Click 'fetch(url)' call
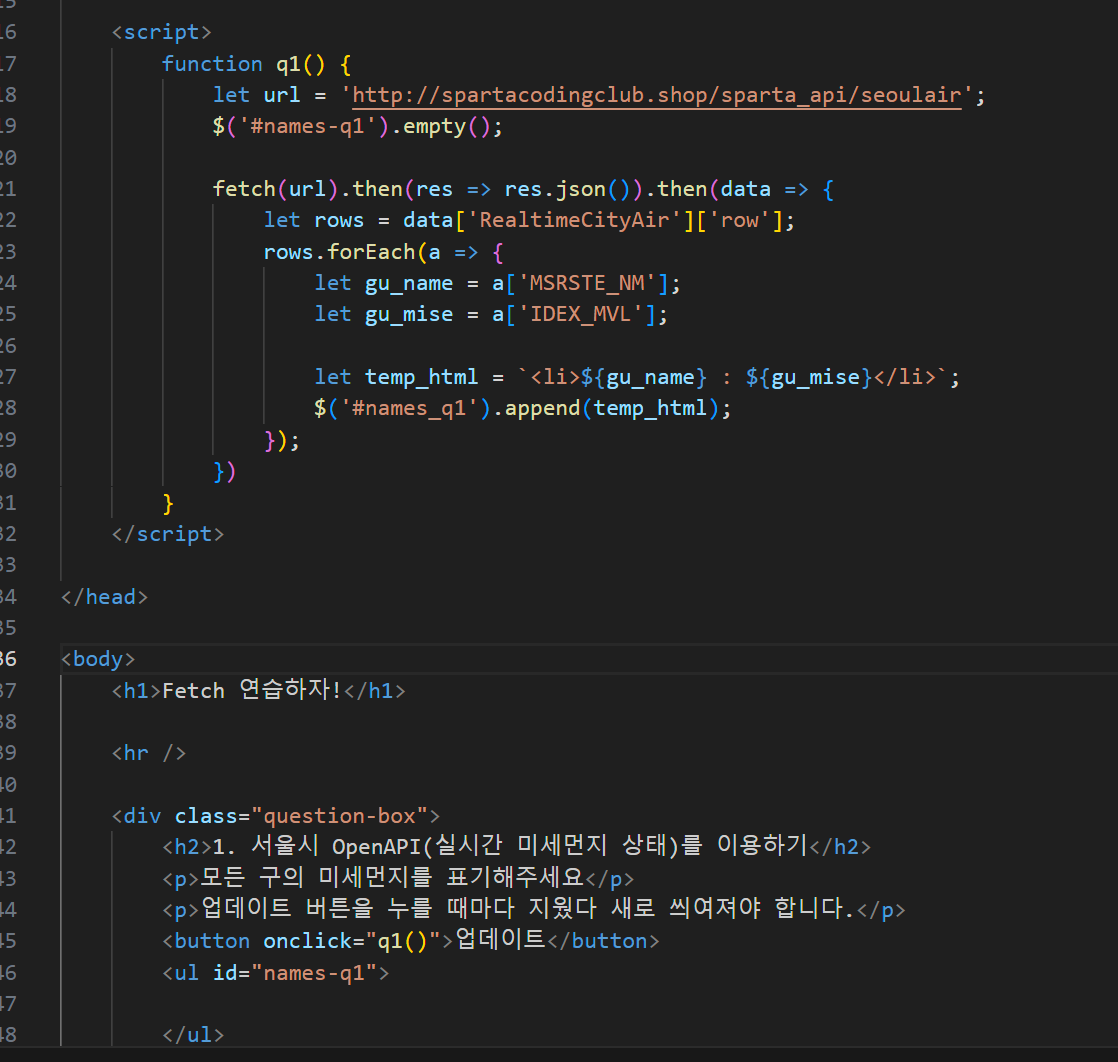 pyautogui.click(x=275, y=189)
